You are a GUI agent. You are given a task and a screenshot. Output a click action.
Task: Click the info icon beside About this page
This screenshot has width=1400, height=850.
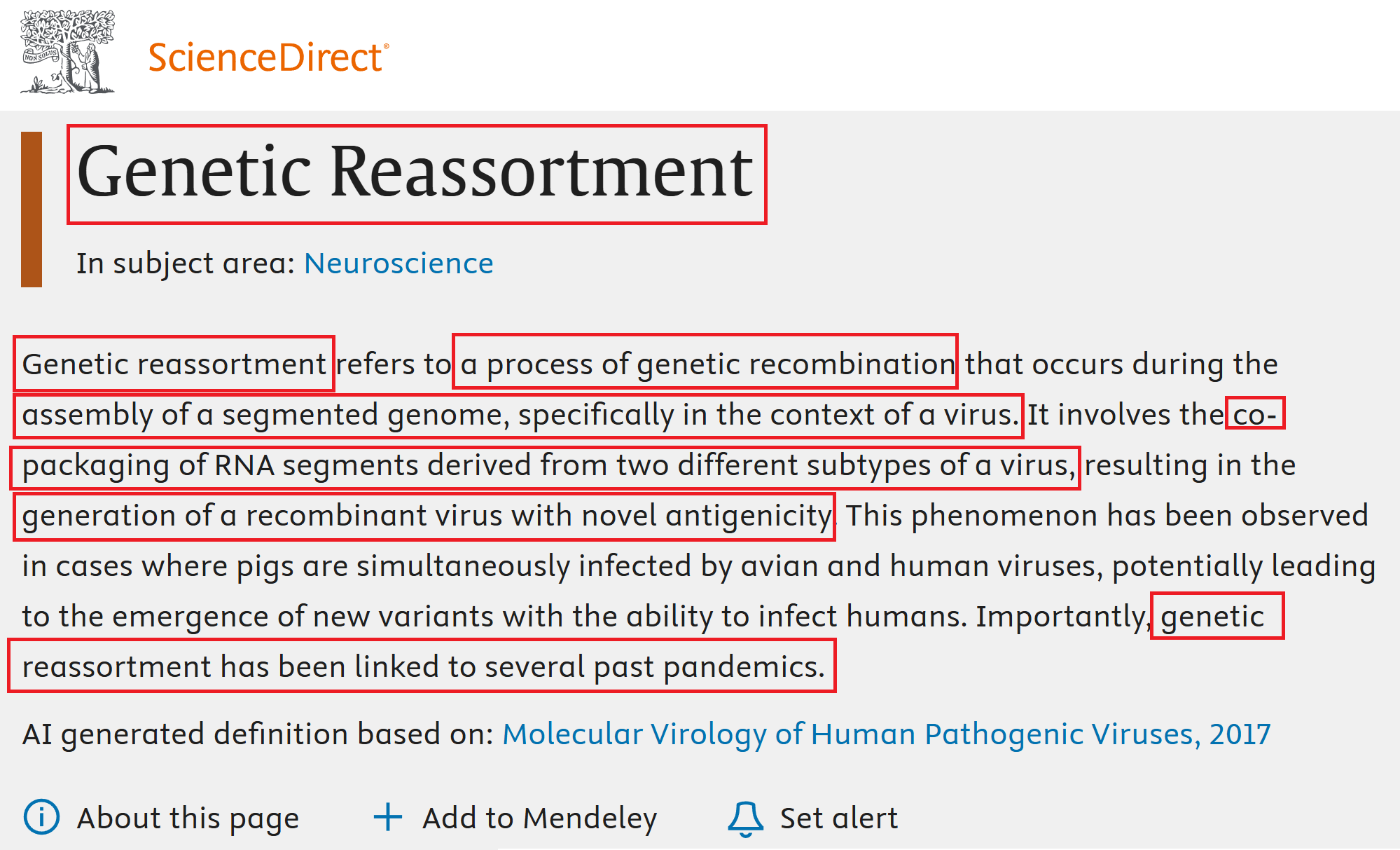pyautogui.click(x=41, y=817)
